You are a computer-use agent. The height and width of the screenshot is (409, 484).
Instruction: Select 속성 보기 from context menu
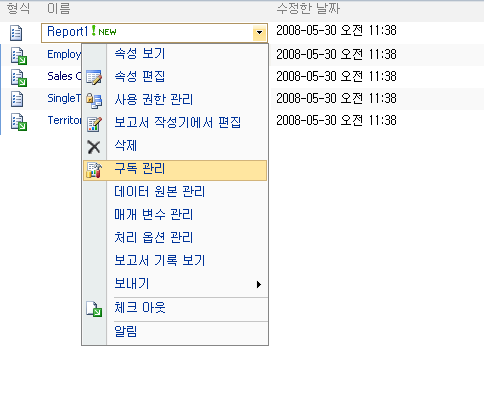click(x=175, y=54)
